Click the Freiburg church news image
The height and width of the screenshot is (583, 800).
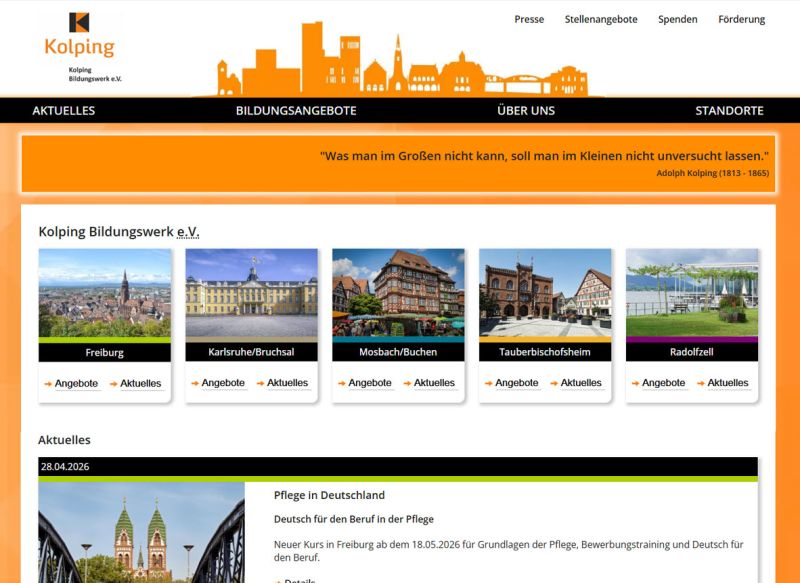point(141,533)
